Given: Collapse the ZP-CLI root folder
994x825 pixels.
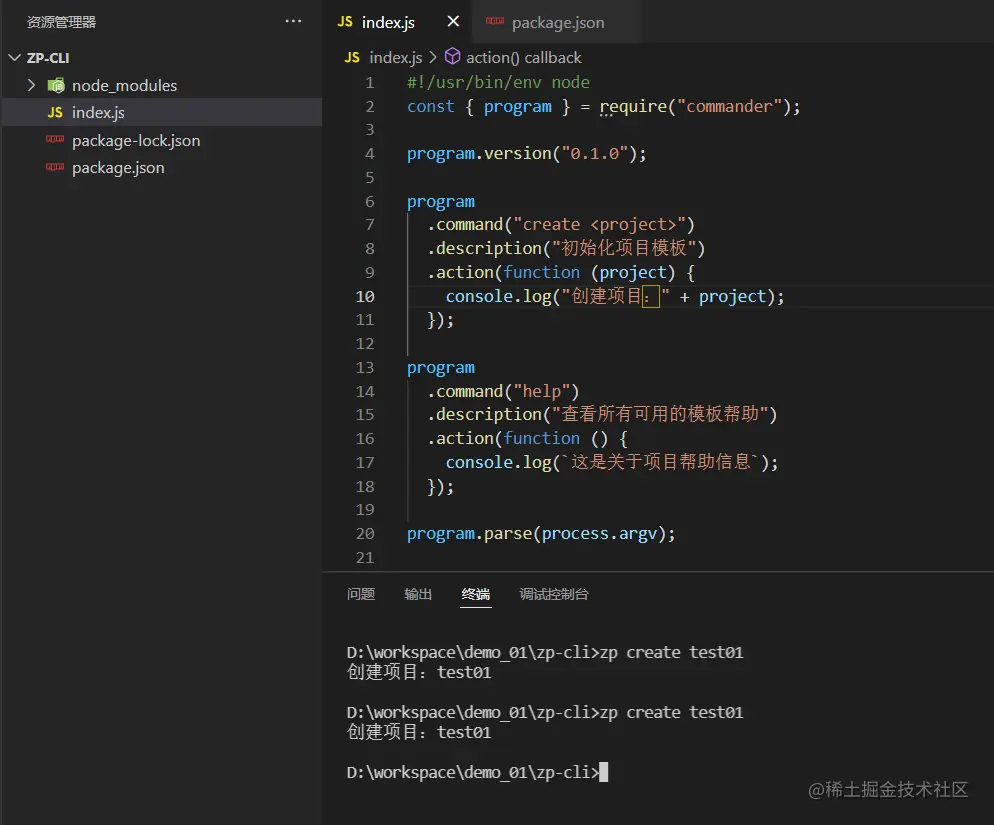Looking at the screenshot, I should [15, 58].
